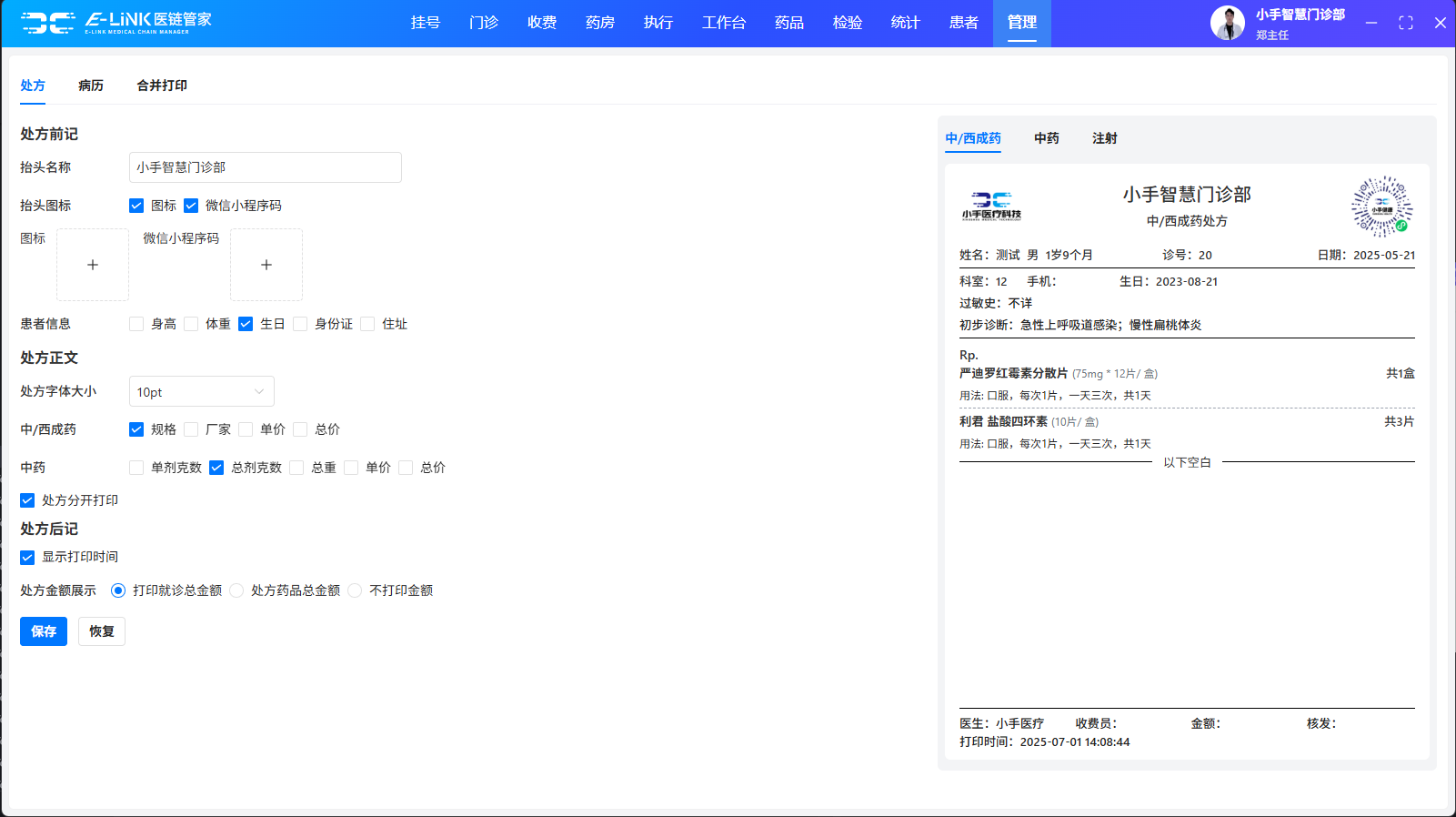Click the WeChat mini-program QR code in the preview
The image size is (1456, 817).
coord(1381,207)
